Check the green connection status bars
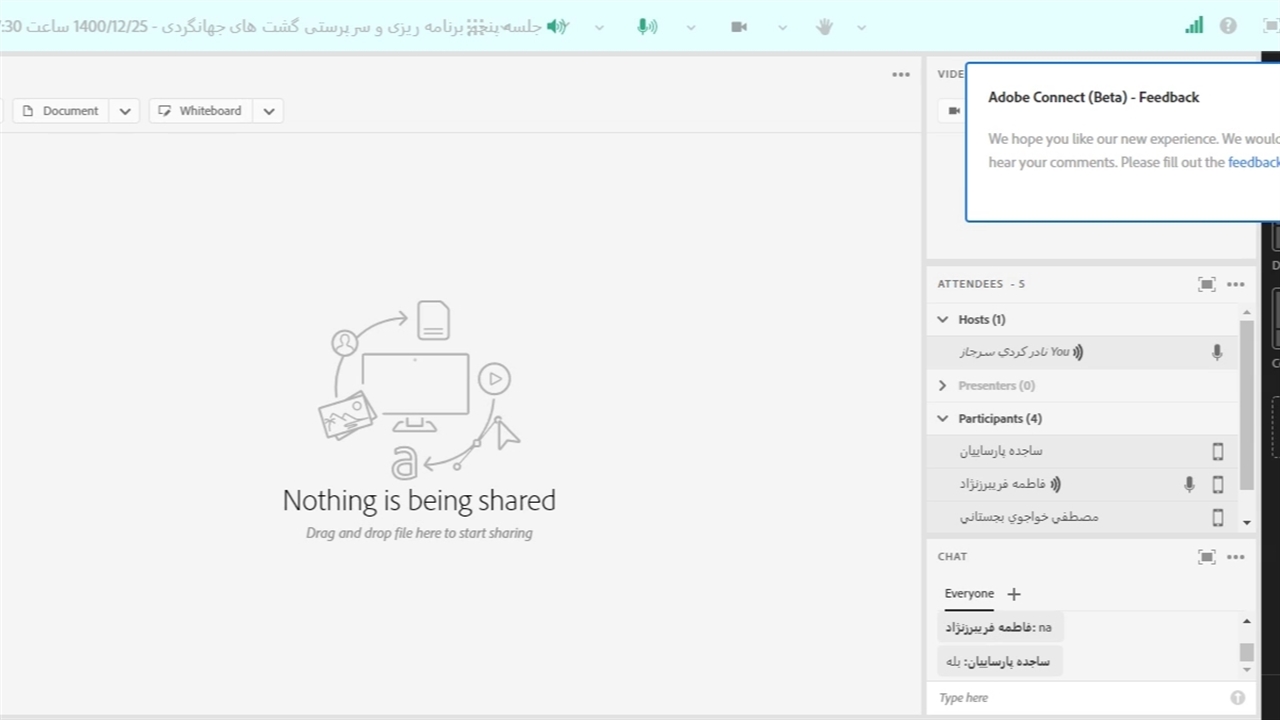The image size is (1280, 720). (x=1194, y=26)
